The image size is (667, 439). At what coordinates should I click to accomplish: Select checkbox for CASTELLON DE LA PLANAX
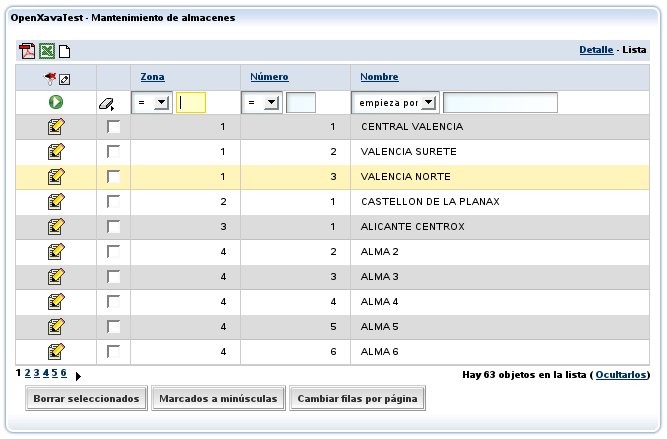point(113,201)
